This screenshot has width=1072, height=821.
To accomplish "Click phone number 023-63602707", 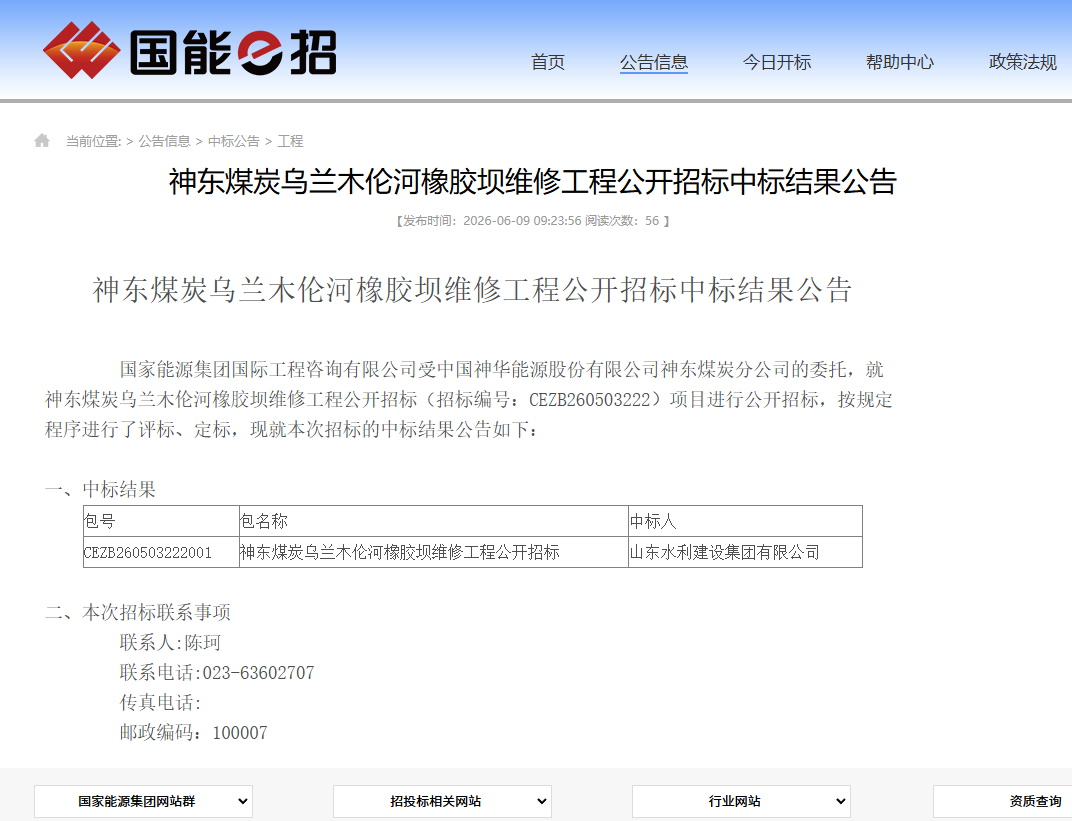I will 258,673.
